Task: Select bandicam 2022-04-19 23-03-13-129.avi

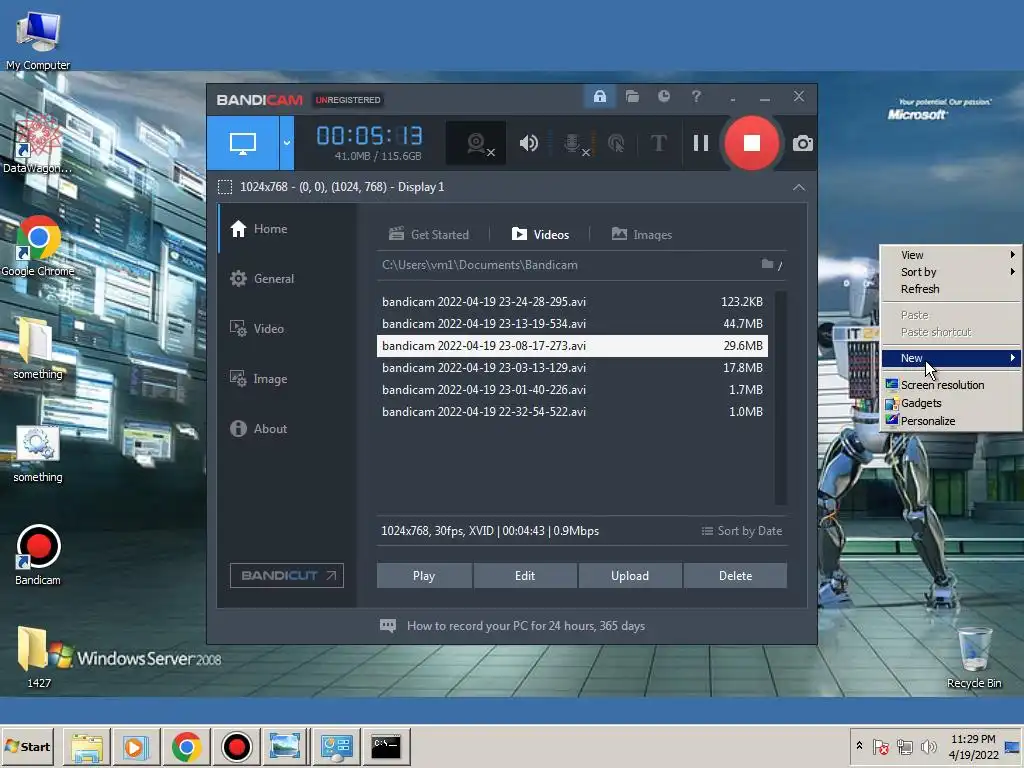Action: 572,368
